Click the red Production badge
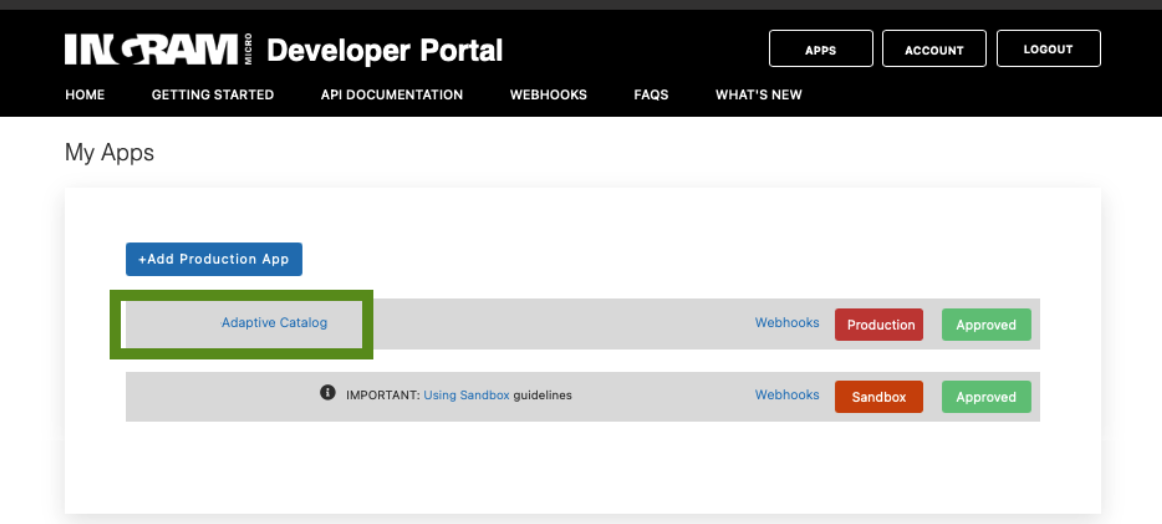1162x524 pixels. click(879, 325)
